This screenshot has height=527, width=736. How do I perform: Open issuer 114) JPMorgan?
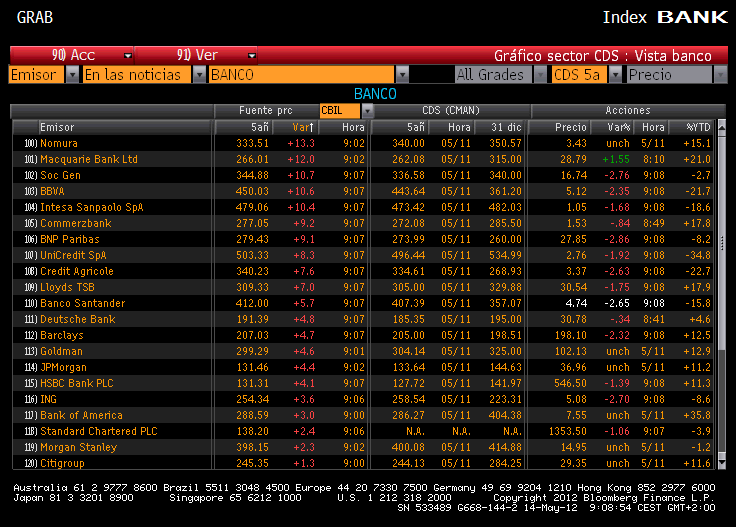63,367
